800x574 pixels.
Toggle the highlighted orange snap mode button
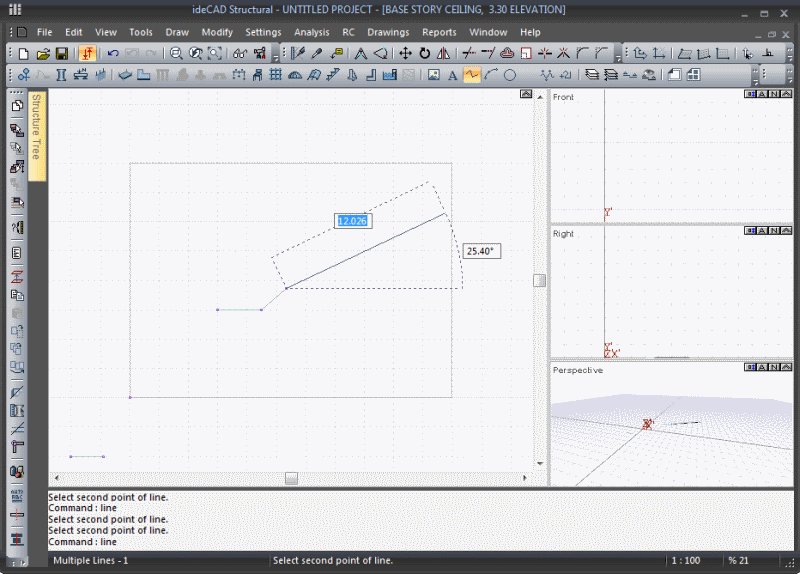(87, 54)
